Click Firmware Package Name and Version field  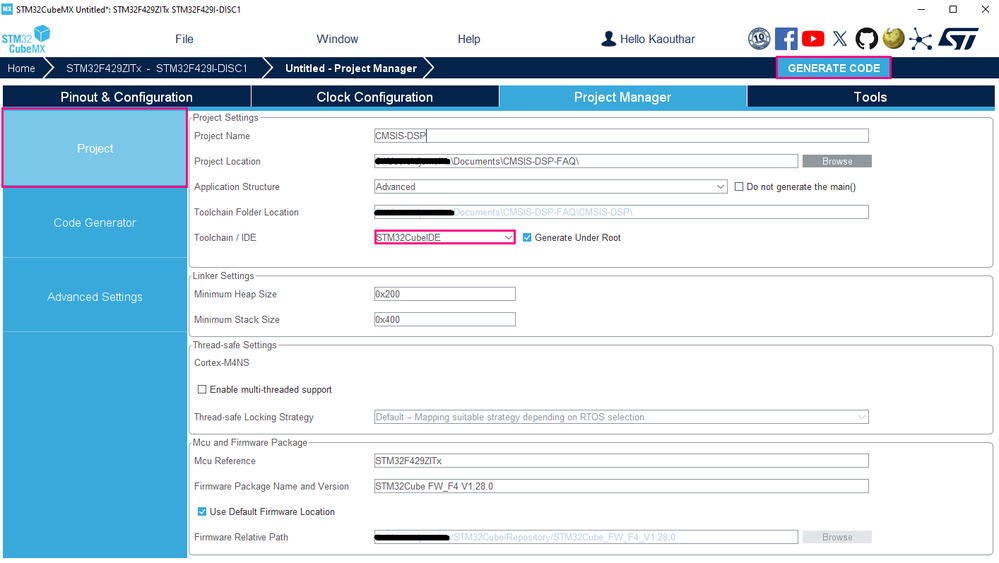pyautogui.click(x=621, y=486)
